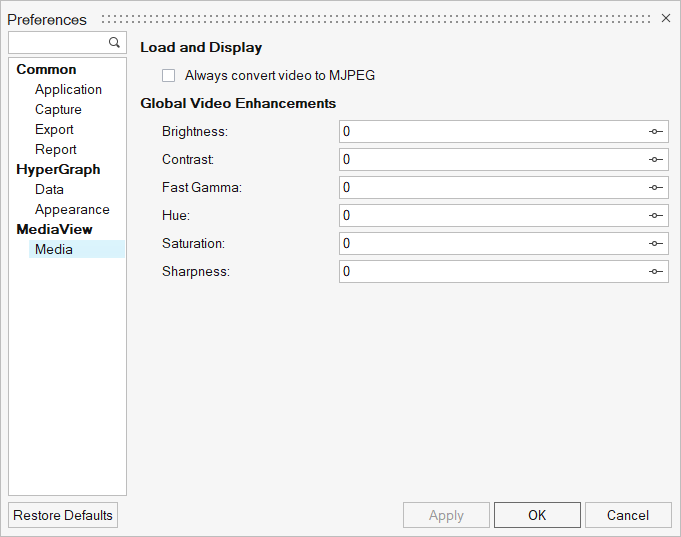Select the Appearance preferences item

pos(72,210)
